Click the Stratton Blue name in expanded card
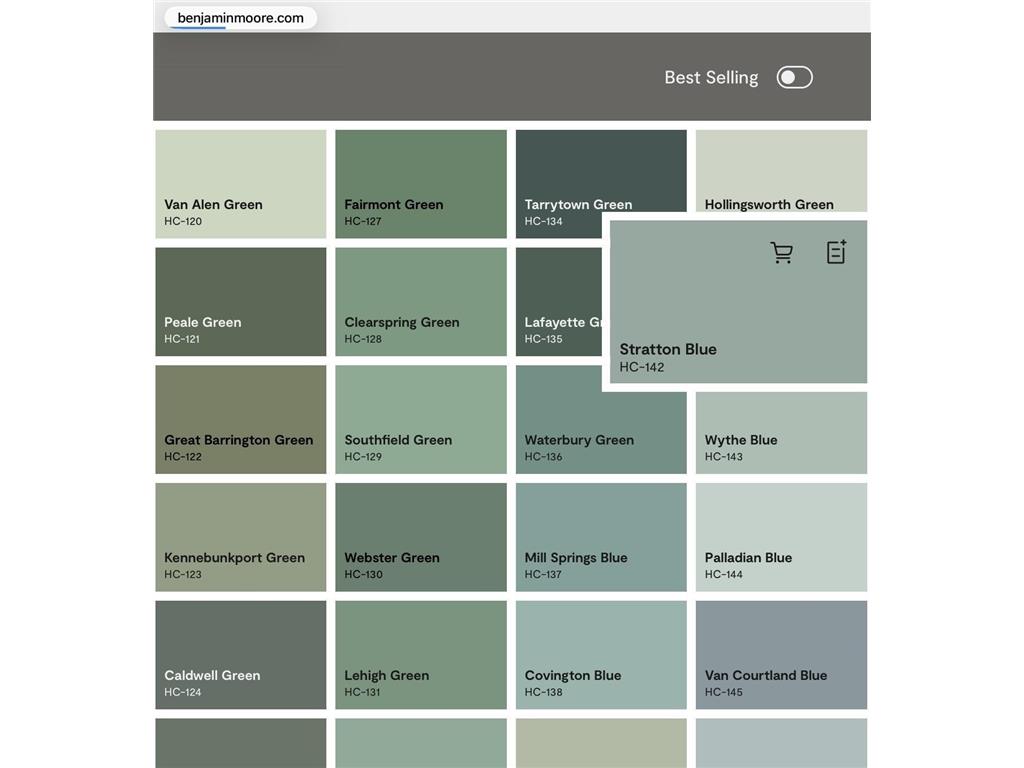Screen dimensions: 1024x768 tap(667, 349)
